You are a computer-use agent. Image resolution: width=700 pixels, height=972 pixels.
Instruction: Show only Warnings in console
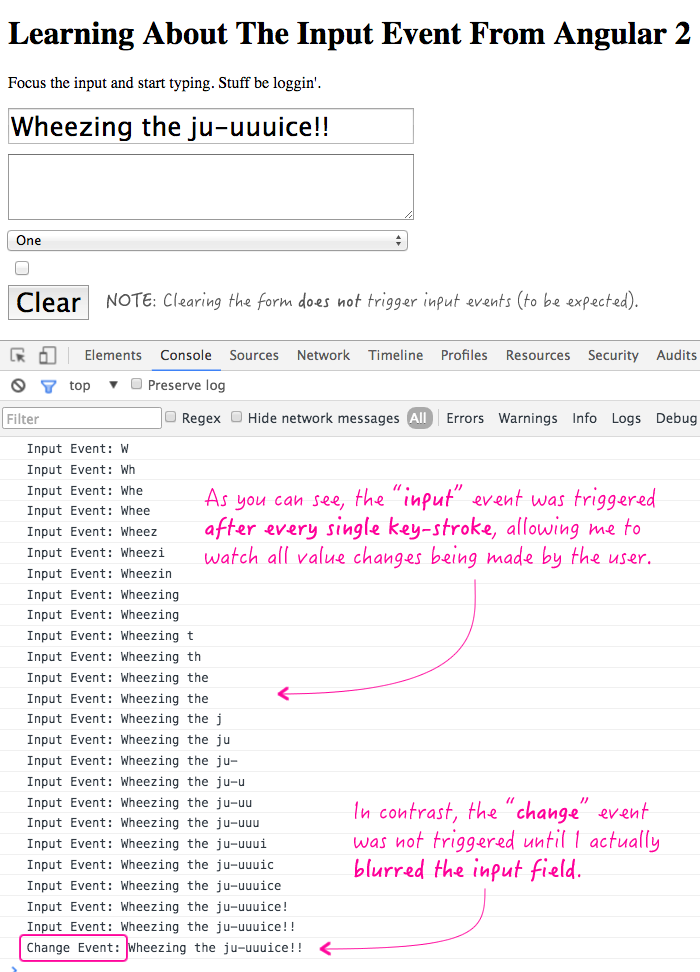(x=528, y=419)
